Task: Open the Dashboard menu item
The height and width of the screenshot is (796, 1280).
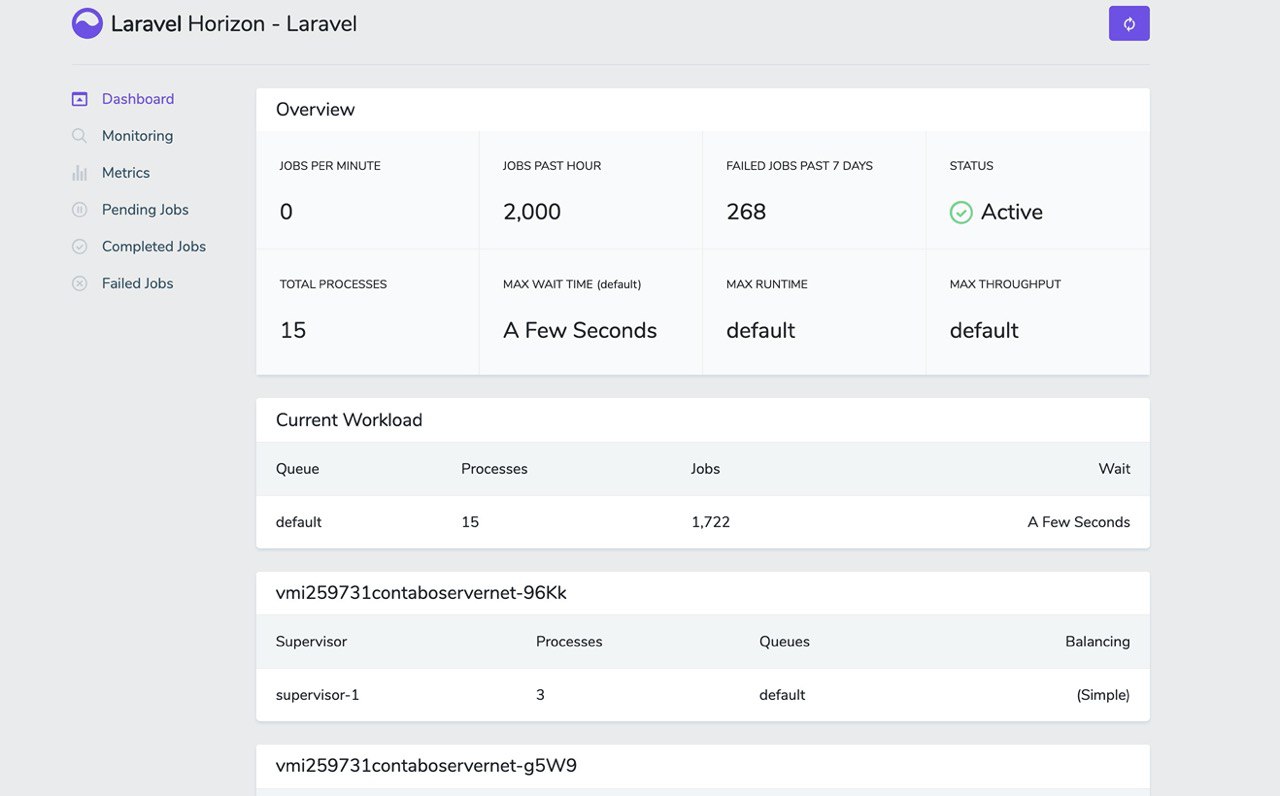Action: click(138, 99)
